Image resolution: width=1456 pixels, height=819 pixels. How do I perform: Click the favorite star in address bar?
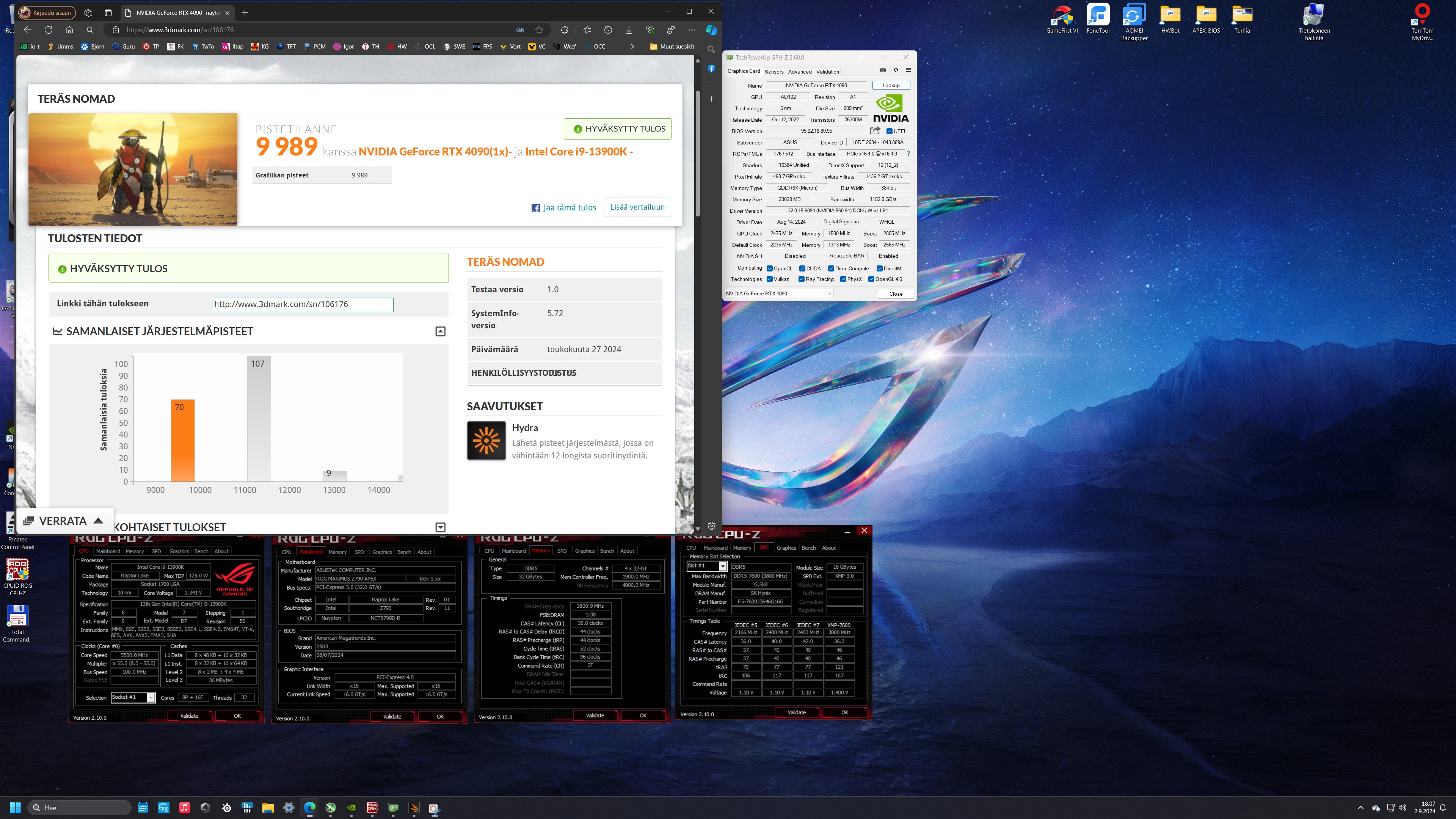pyautogui.click(x=539, y=30)
